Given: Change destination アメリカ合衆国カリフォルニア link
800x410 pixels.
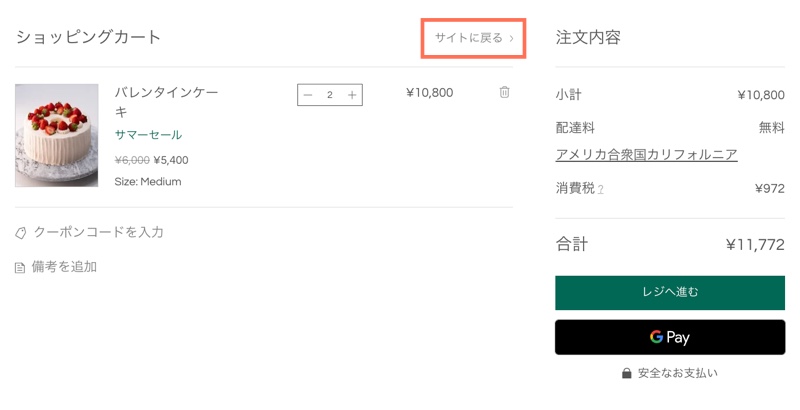Looking at the screenshot, I should [x=646, y=155].
